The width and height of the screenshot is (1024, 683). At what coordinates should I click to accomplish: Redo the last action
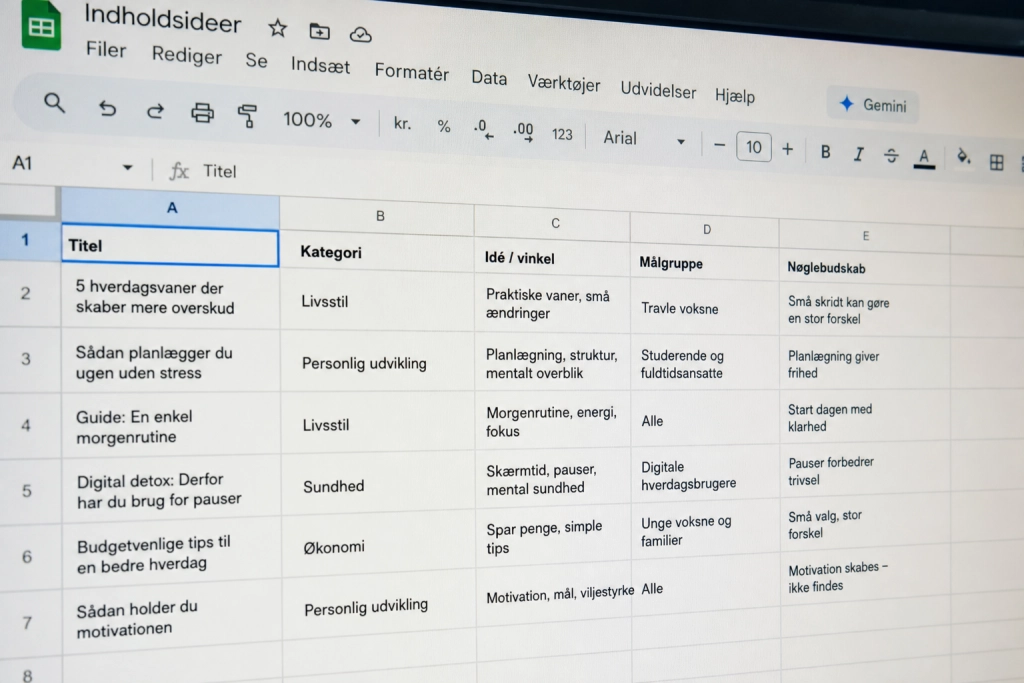[155, 110]
